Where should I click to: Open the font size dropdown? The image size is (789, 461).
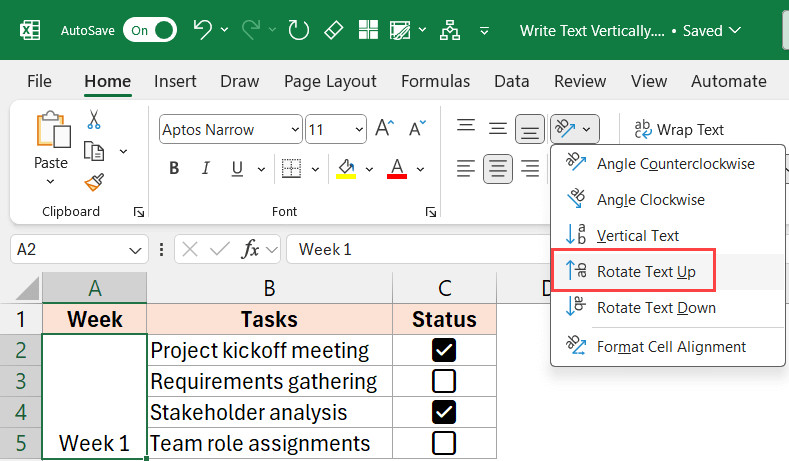click(358, 129)
